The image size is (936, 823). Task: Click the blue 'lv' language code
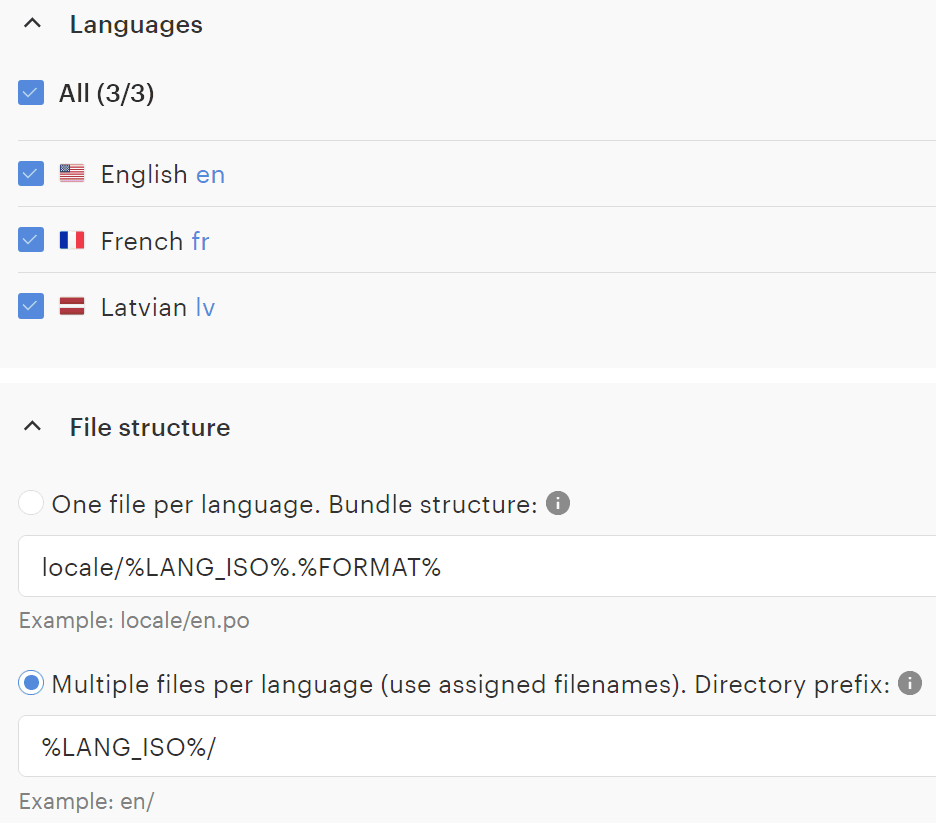tap(205, 307)
